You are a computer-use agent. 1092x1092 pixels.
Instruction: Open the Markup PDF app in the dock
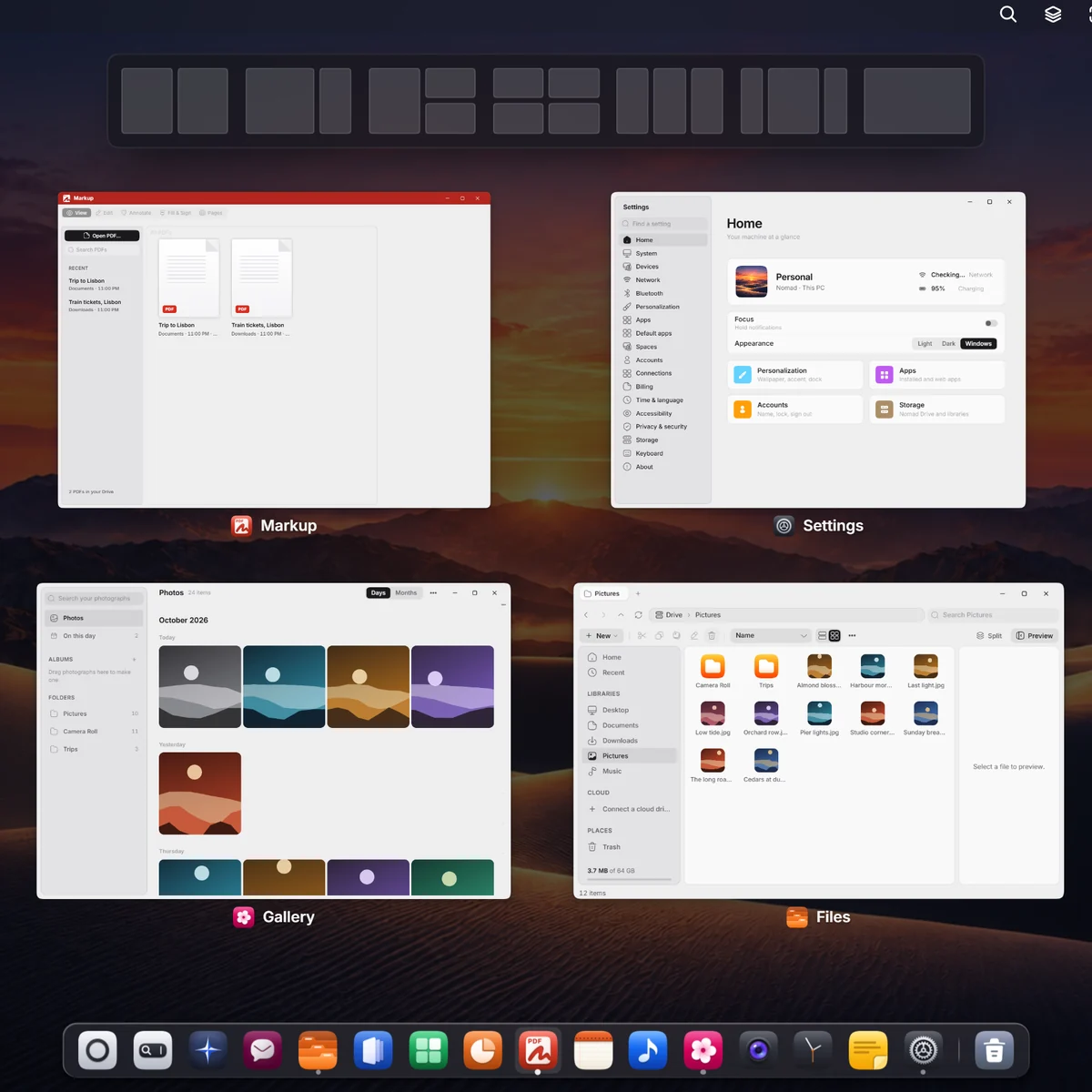538,1050
